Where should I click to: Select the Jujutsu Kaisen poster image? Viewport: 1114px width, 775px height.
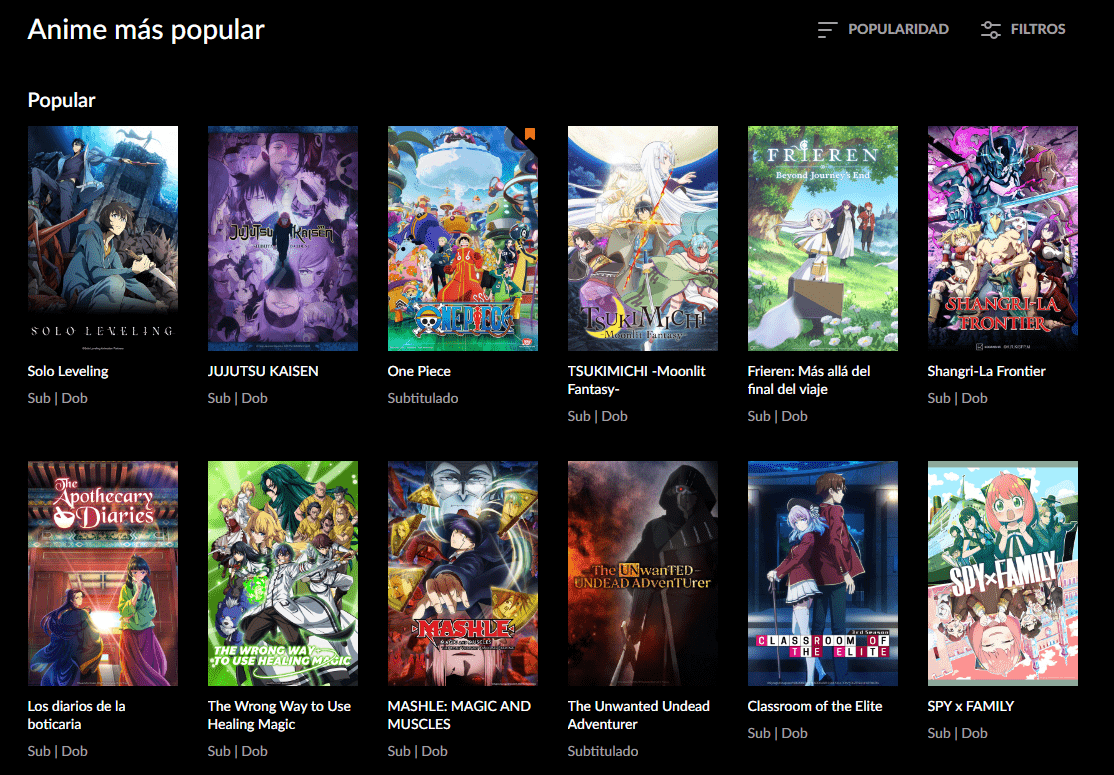(x=283, y=238)
